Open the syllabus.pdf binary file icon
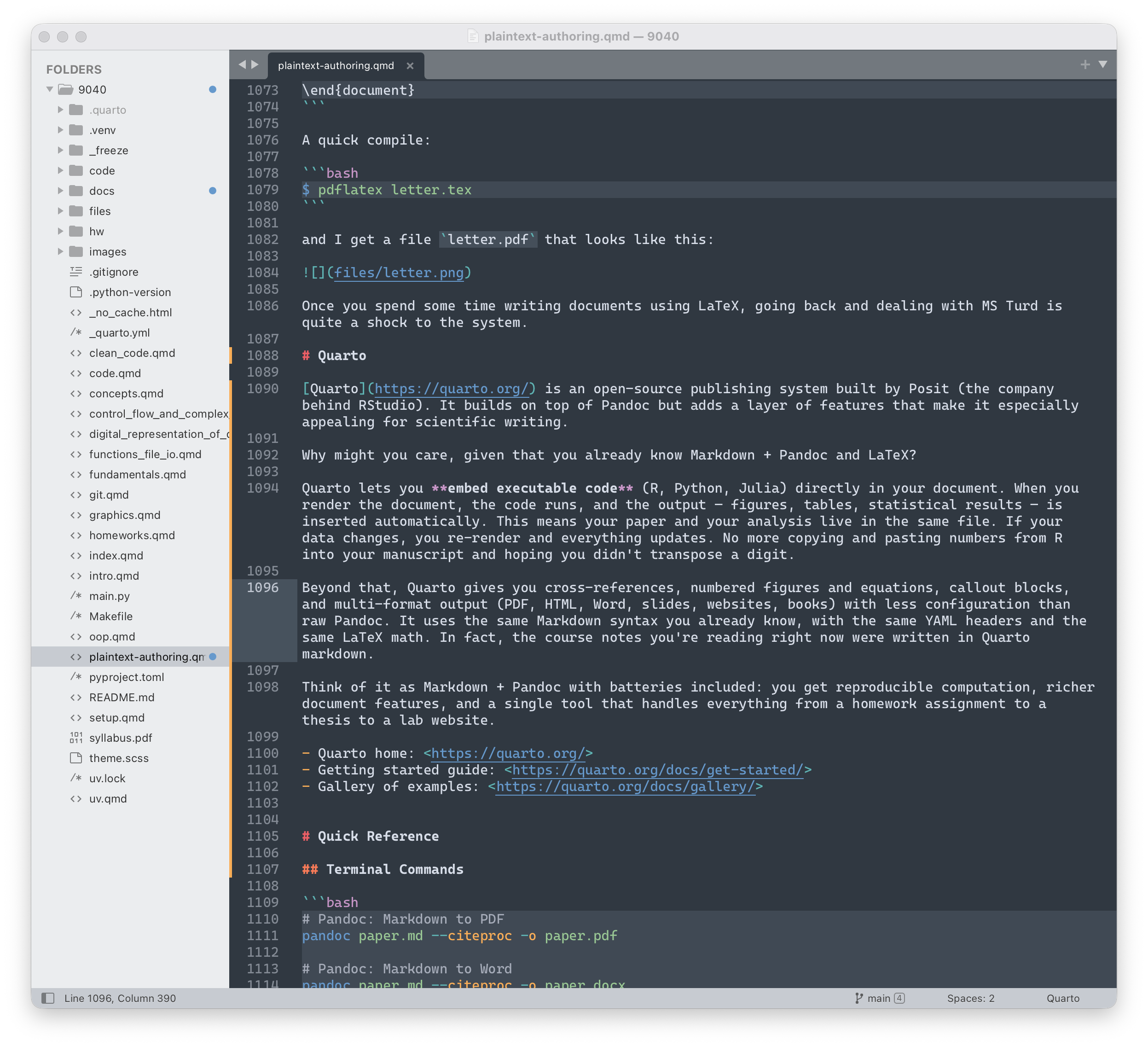The width and height of the screenshot is (1148, 1047). coord(76,738)
